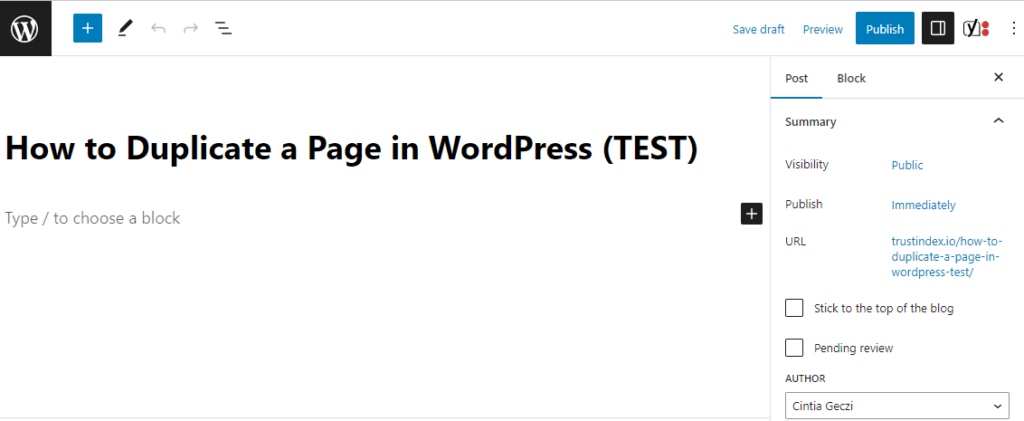The height and width of the screenshot is (421, 1024).
Task: Toggle the Settings sidebar panel icon
Action: point(938,29)
